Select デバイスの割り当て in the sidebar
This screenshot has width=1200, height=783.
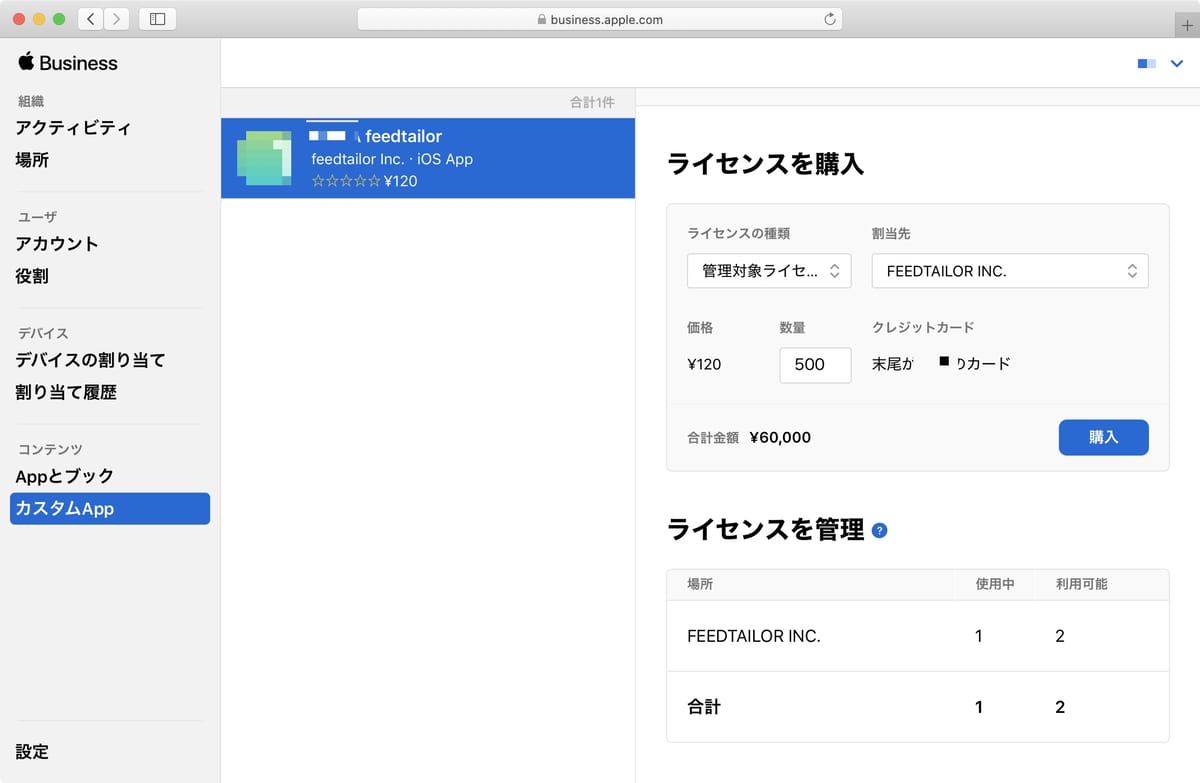pyautogui.click(x=90, y=360)
